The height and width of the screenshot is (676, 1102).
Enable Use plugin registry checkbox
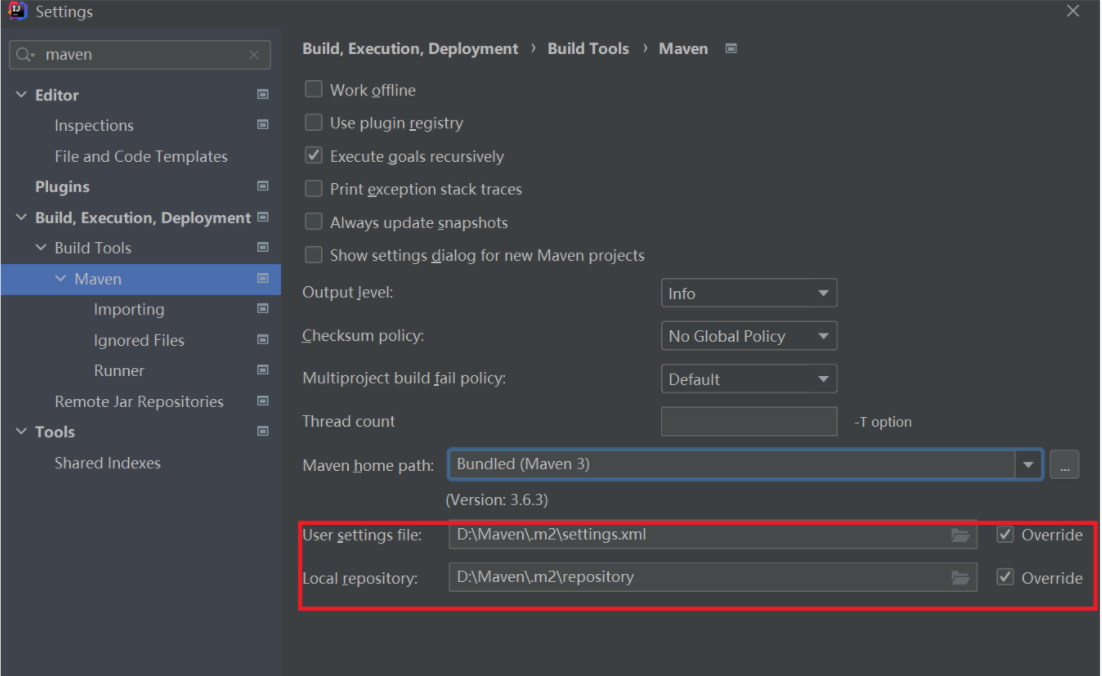coord(313,122)
